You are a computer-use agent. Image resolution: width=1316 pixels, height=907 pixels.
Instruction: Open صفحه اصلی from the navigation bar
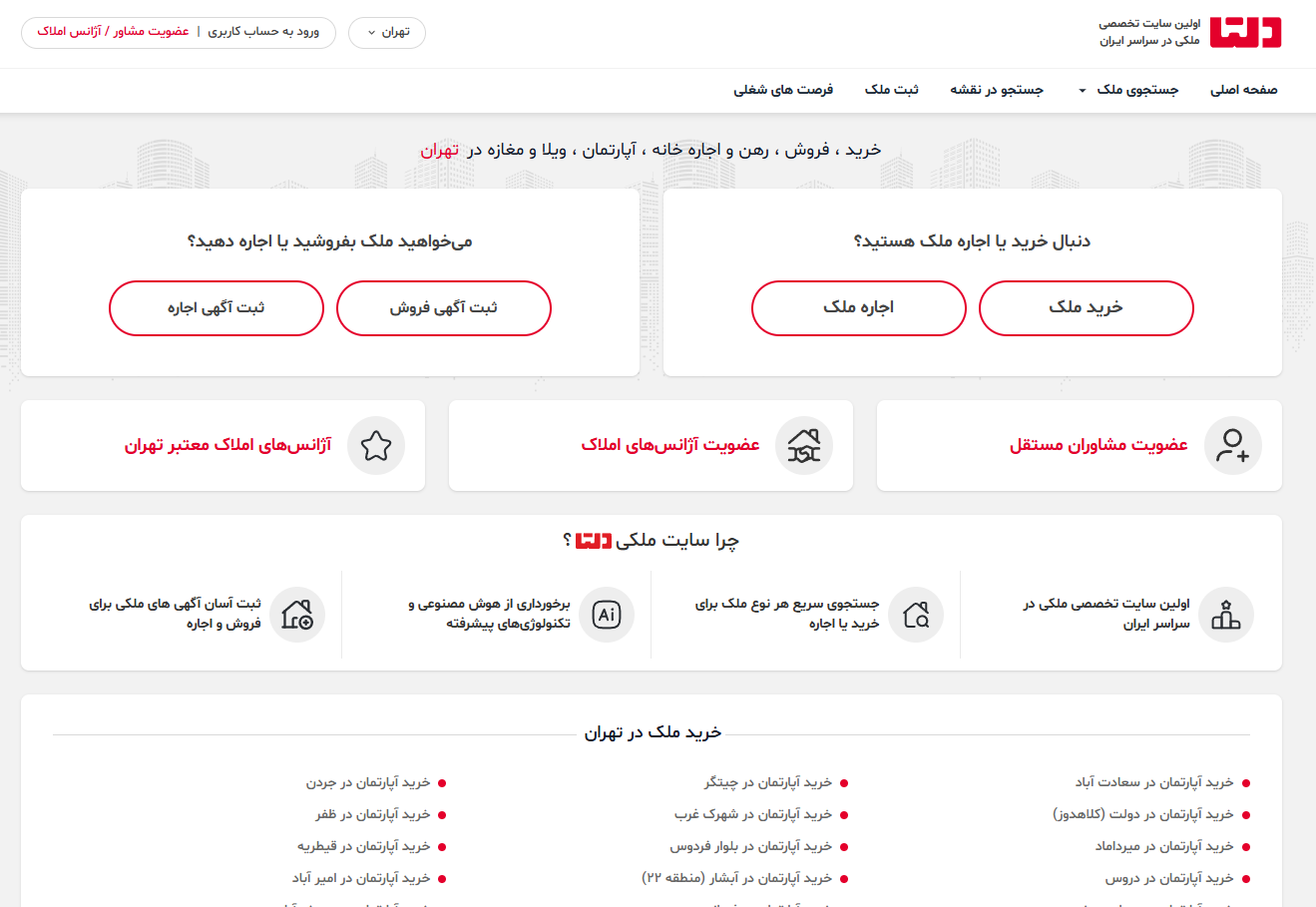click(1242, 90)
